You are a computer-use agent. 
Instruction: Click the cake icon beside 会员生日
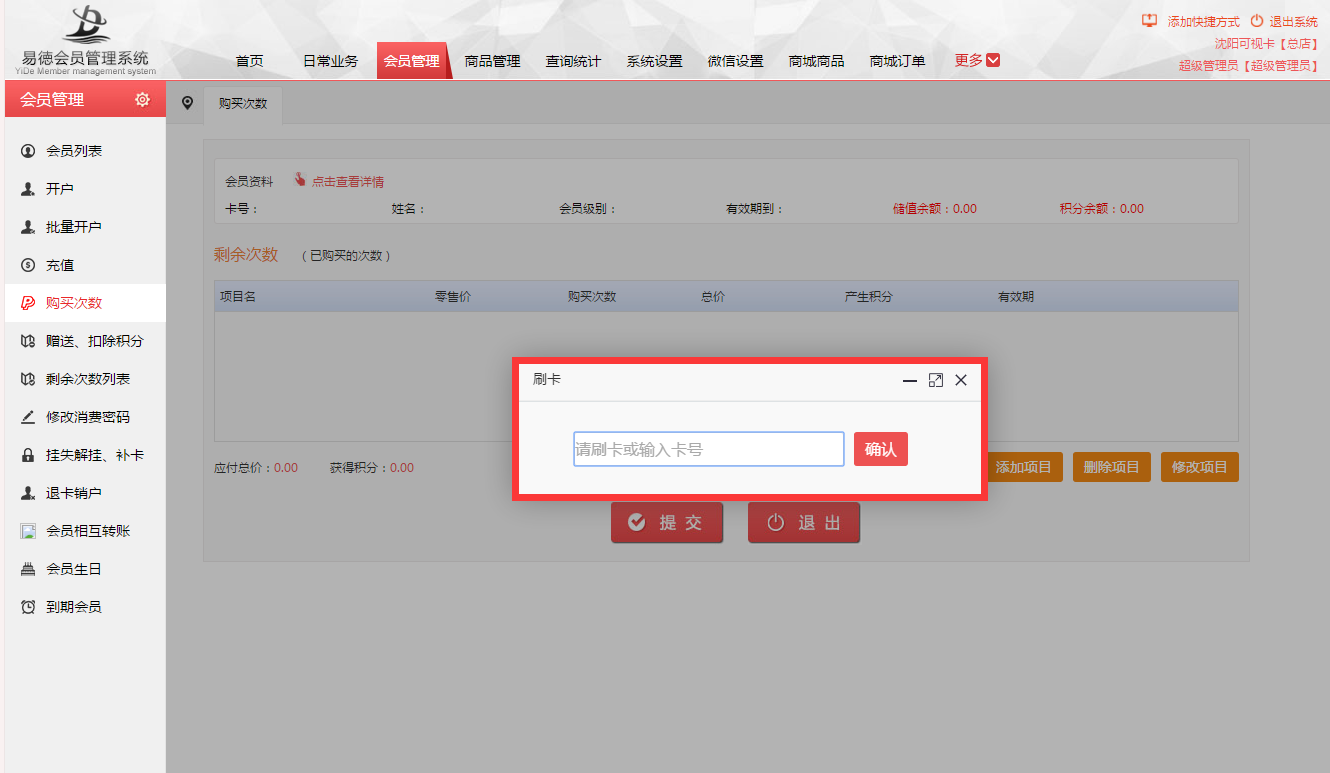(28, 569)
